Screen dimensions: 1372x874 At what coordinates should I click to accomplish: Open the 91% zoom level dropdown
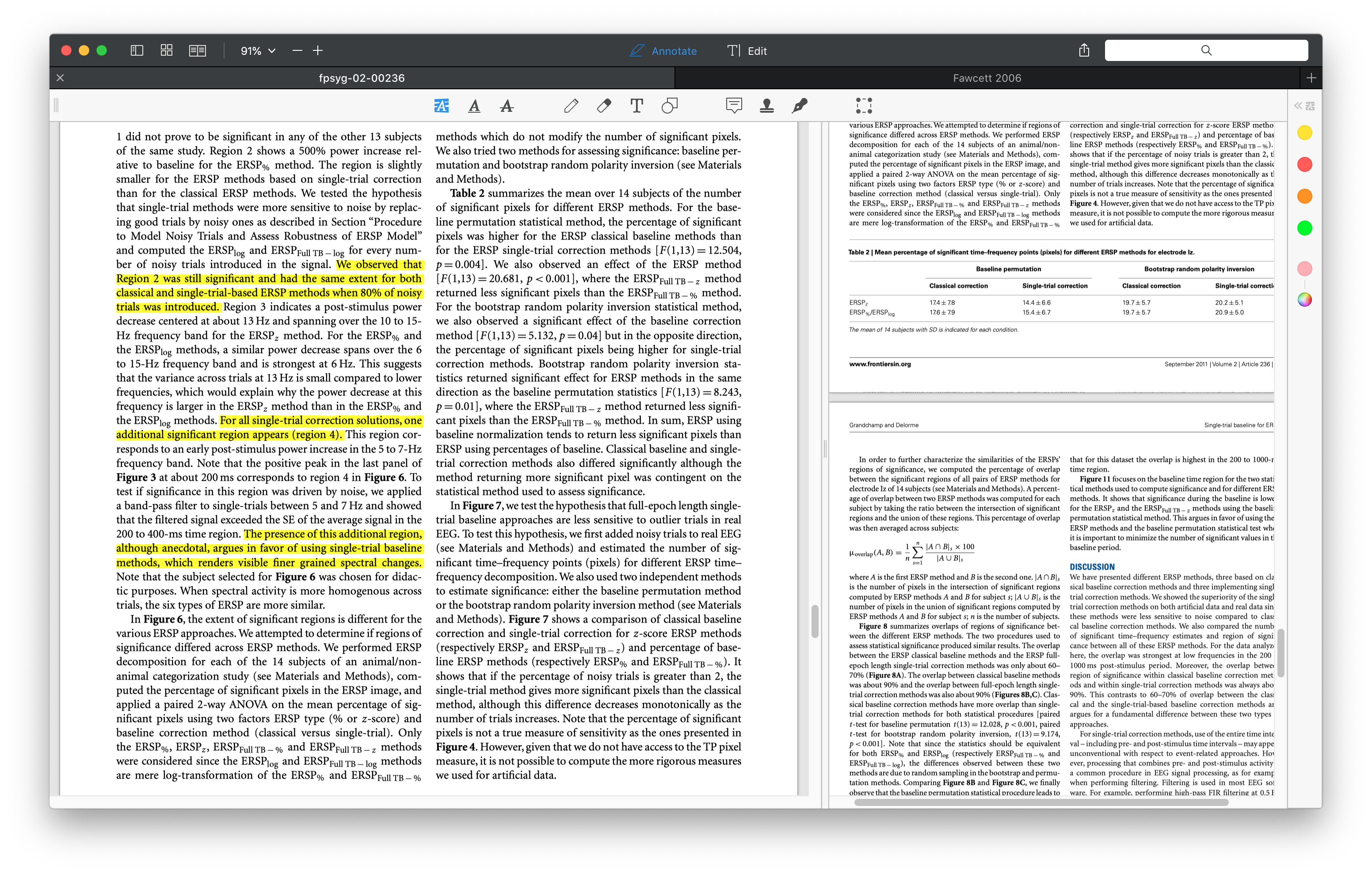tap(258, 51)
